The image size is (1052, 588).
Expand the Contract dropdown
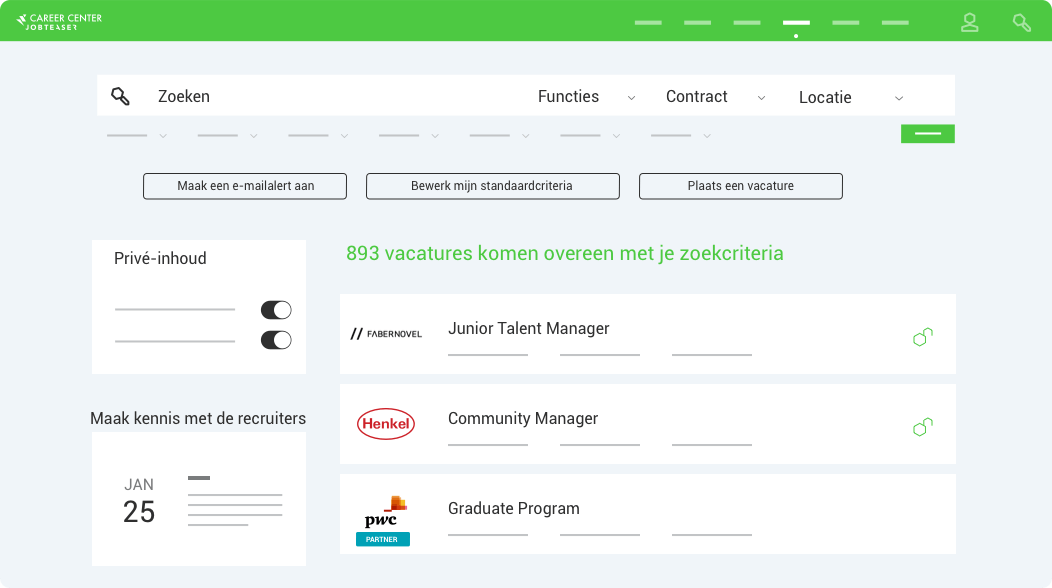coord(715,97)
